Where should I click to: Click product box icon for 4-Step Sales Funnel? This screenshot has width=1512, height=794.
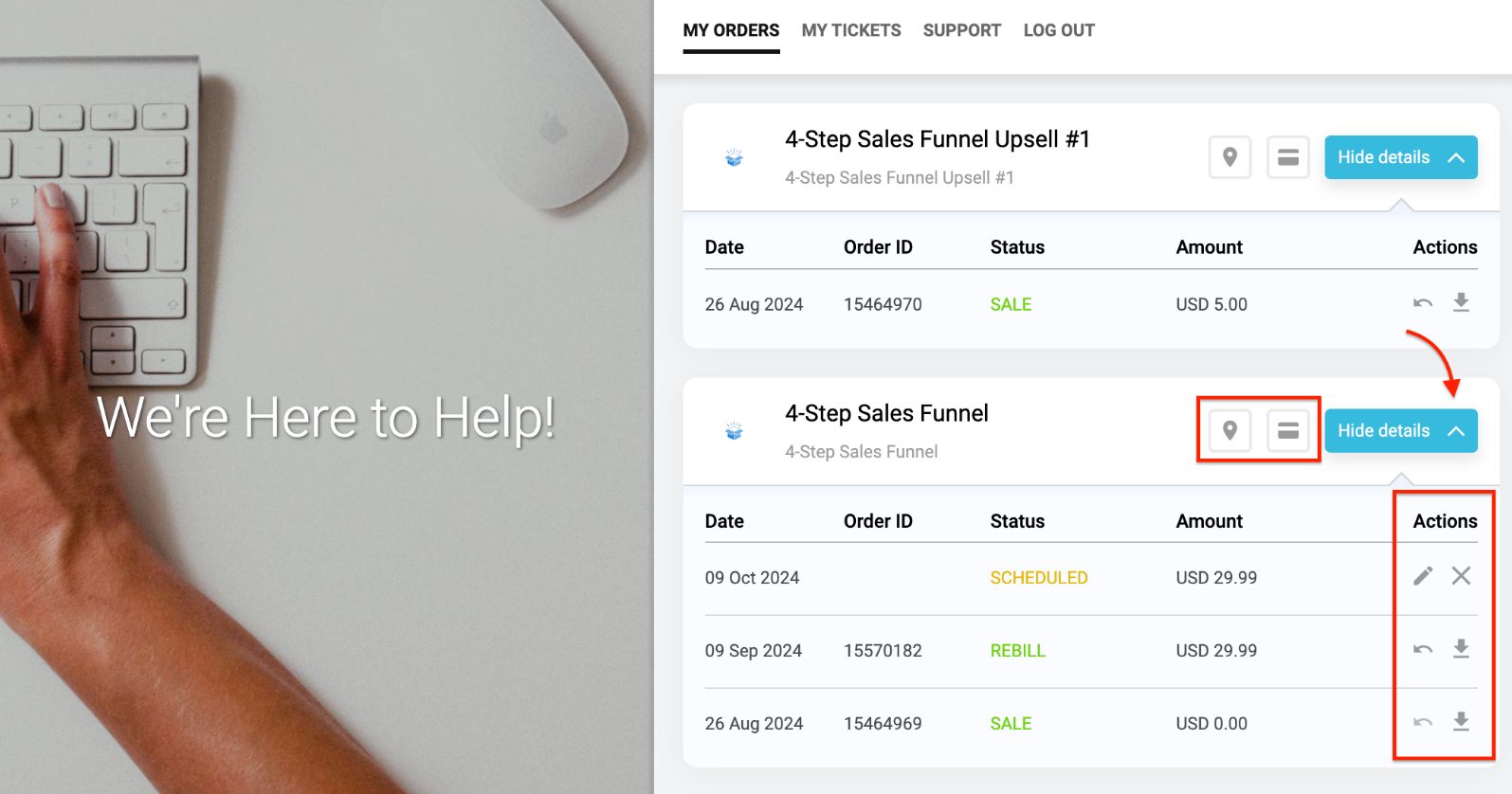click(734, 431)
